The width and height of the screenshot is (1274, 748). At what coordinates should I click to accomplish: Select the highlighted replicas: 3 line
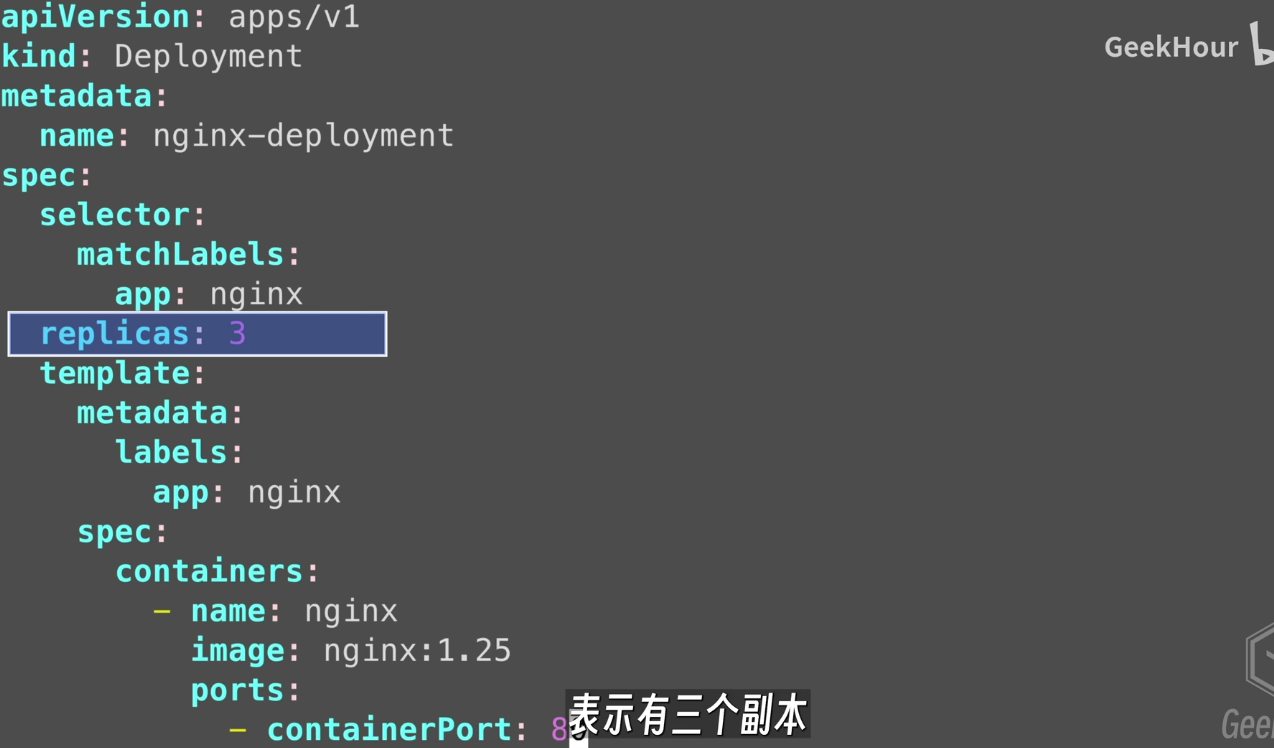197,334
